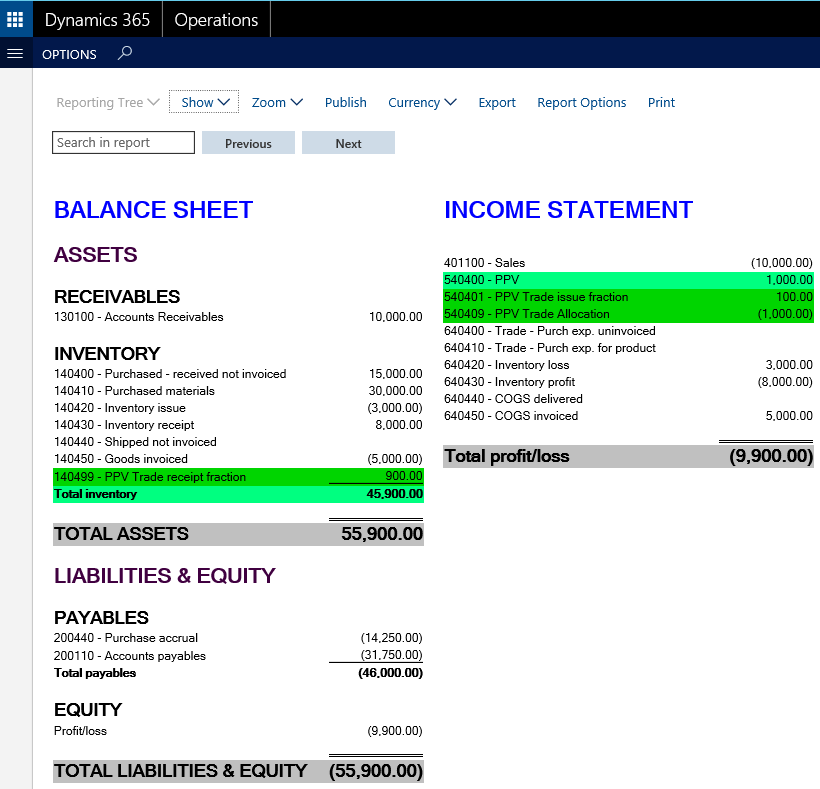Open the Show dropdown menu
The width and height of the screenshot is (820, 789).
pos(205,102)
